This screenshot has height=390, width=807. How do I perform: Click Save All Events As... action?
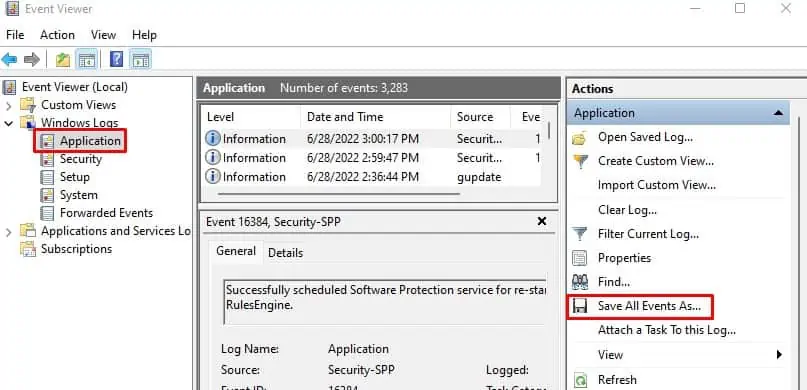(x=649, y=306)
